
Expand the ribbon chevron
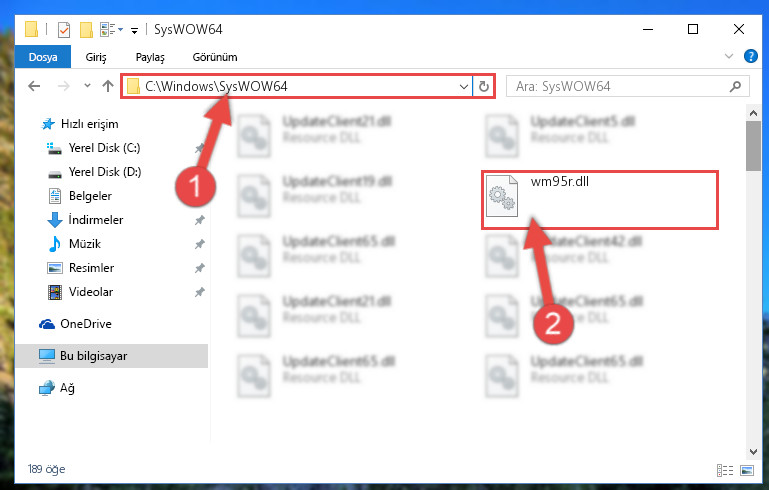[x=729, y=56]
